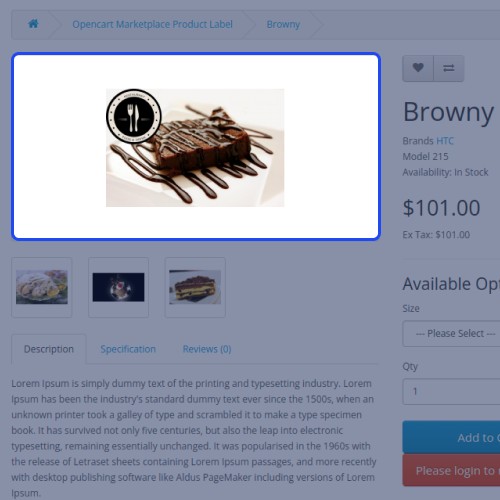This screenshot has width=500, height=500.
Task: Click the compare product arrows icon
Action: pyautogui.click(x=449, y=68)
